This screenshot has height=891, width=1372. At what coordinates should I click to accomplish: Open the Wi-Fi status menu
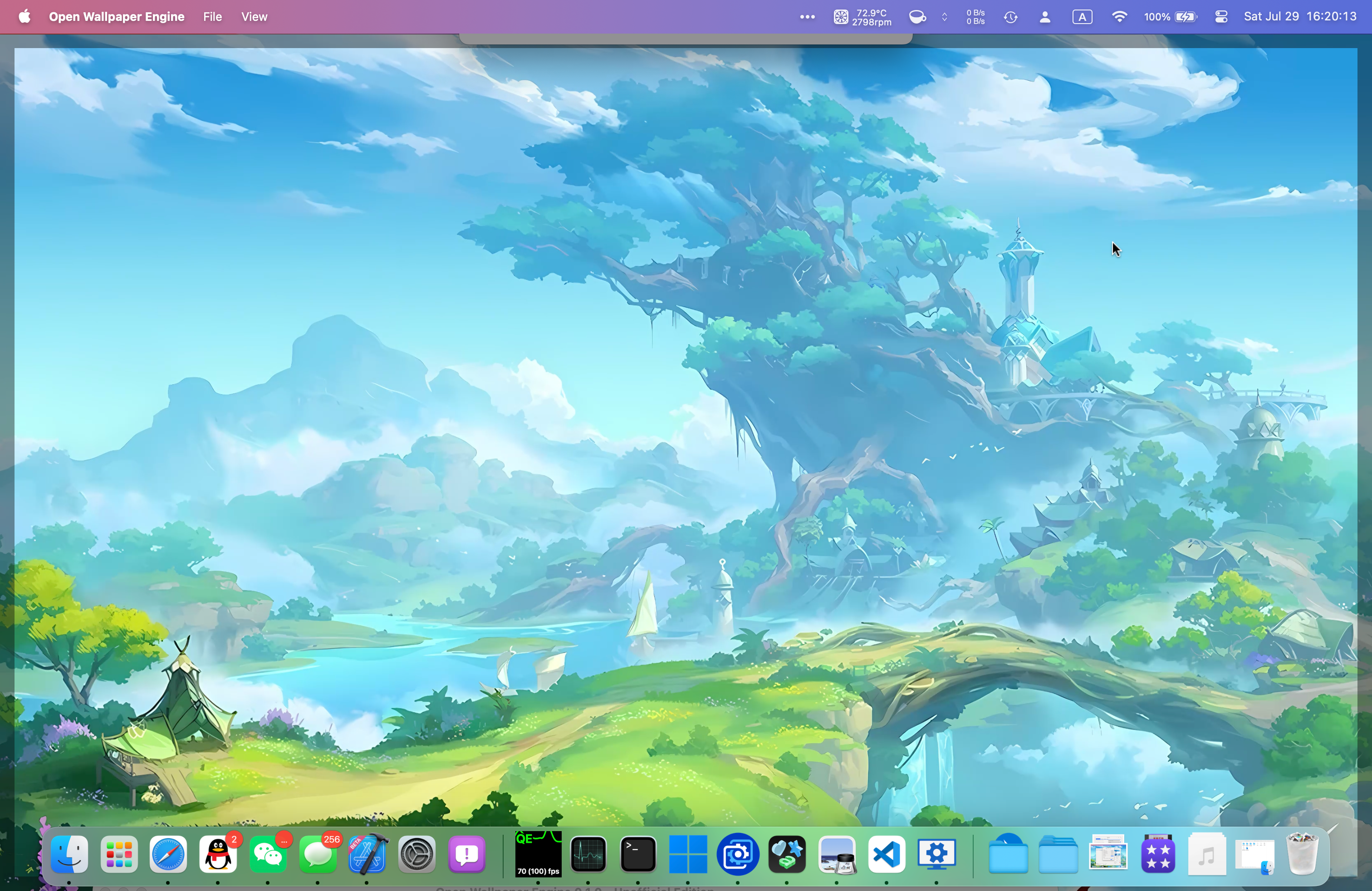(x=1119, y=17)
